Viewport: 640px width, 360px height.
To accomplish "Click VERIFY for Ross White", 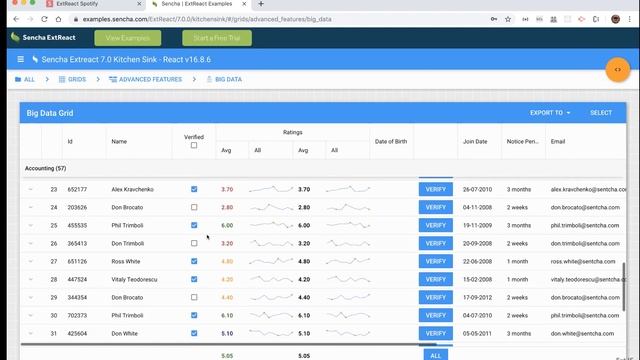I will 436,261.
